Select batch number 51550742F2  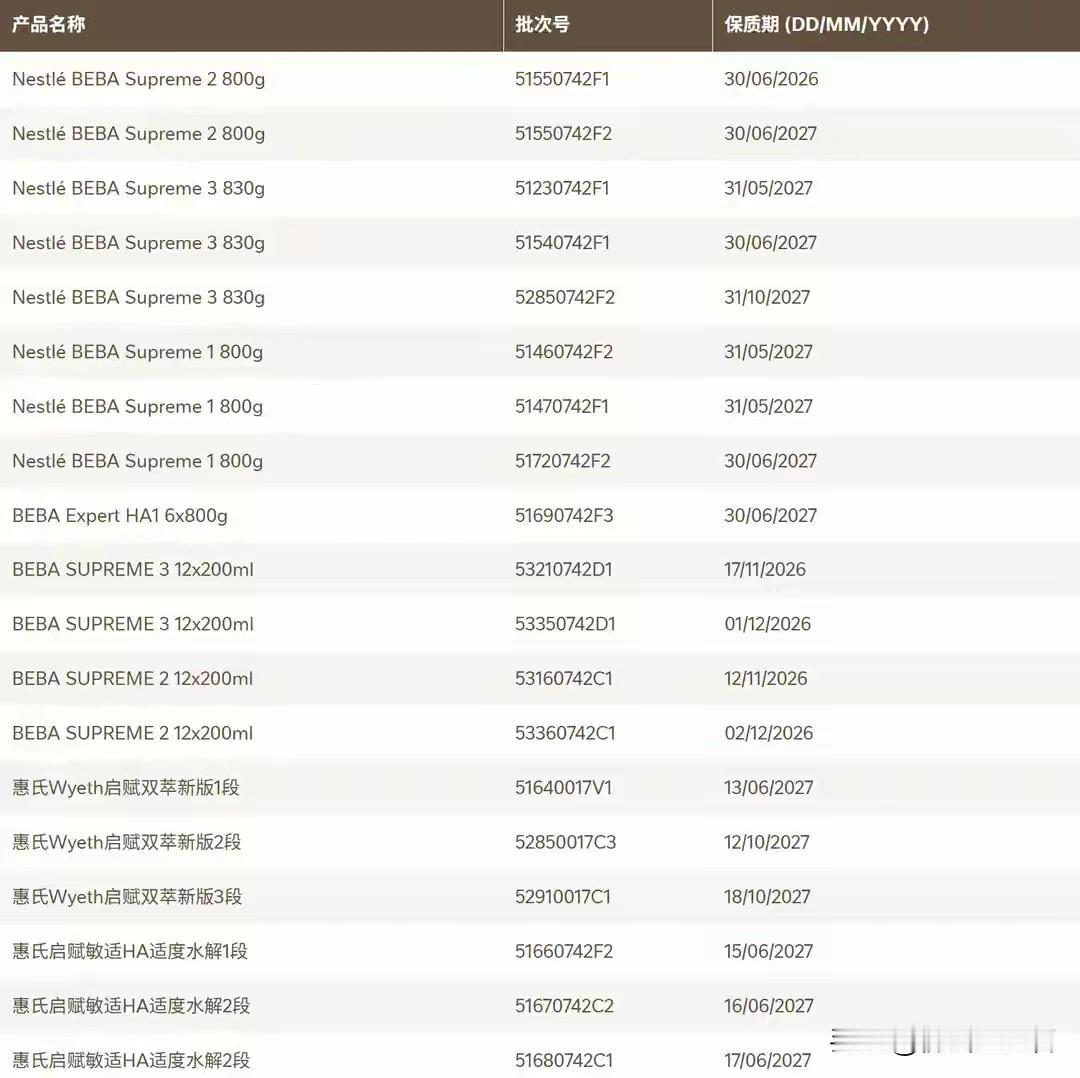[x=563, y=134]
